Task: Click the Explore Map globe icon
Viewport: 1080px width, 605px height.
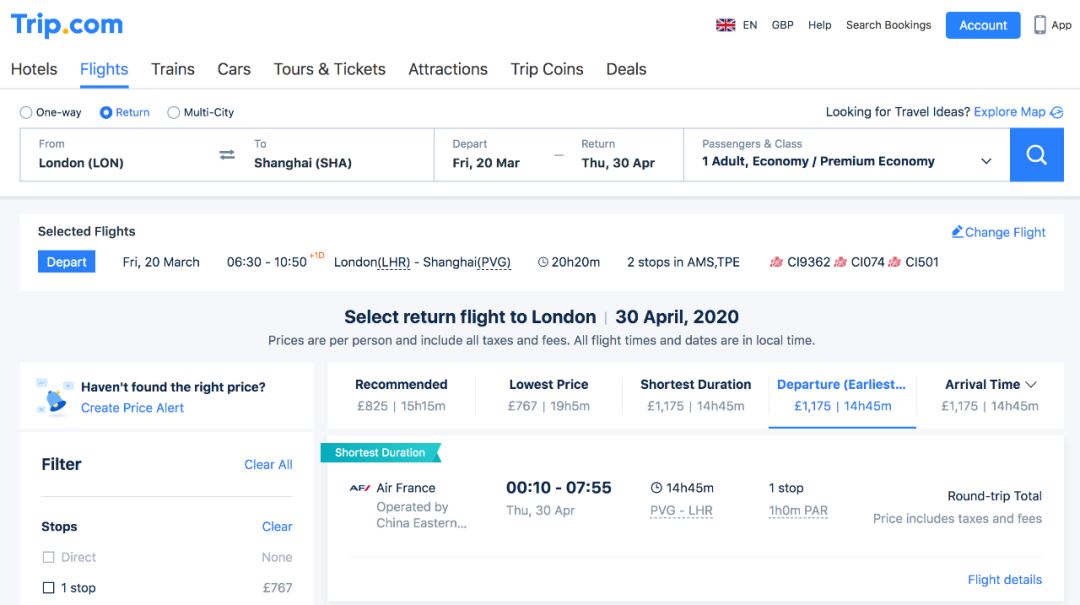Action: point(1057,113)
